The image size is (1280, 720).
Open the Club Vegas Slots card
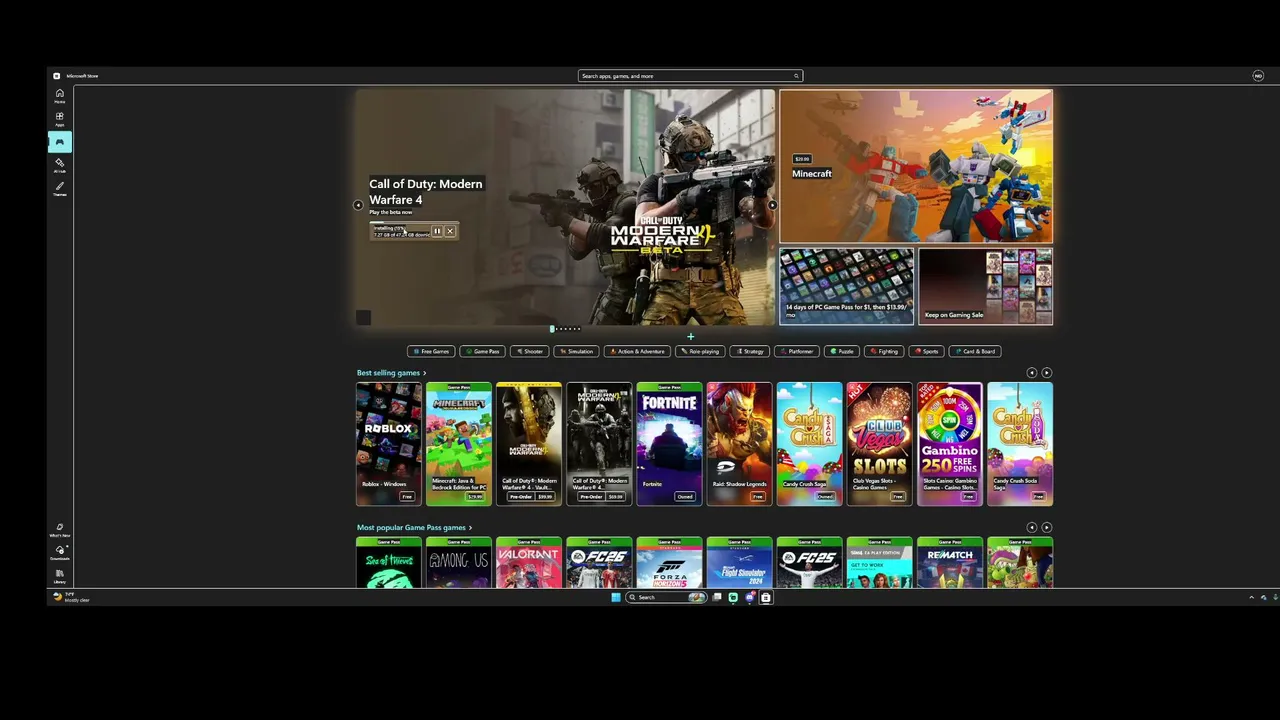[879, 444]
